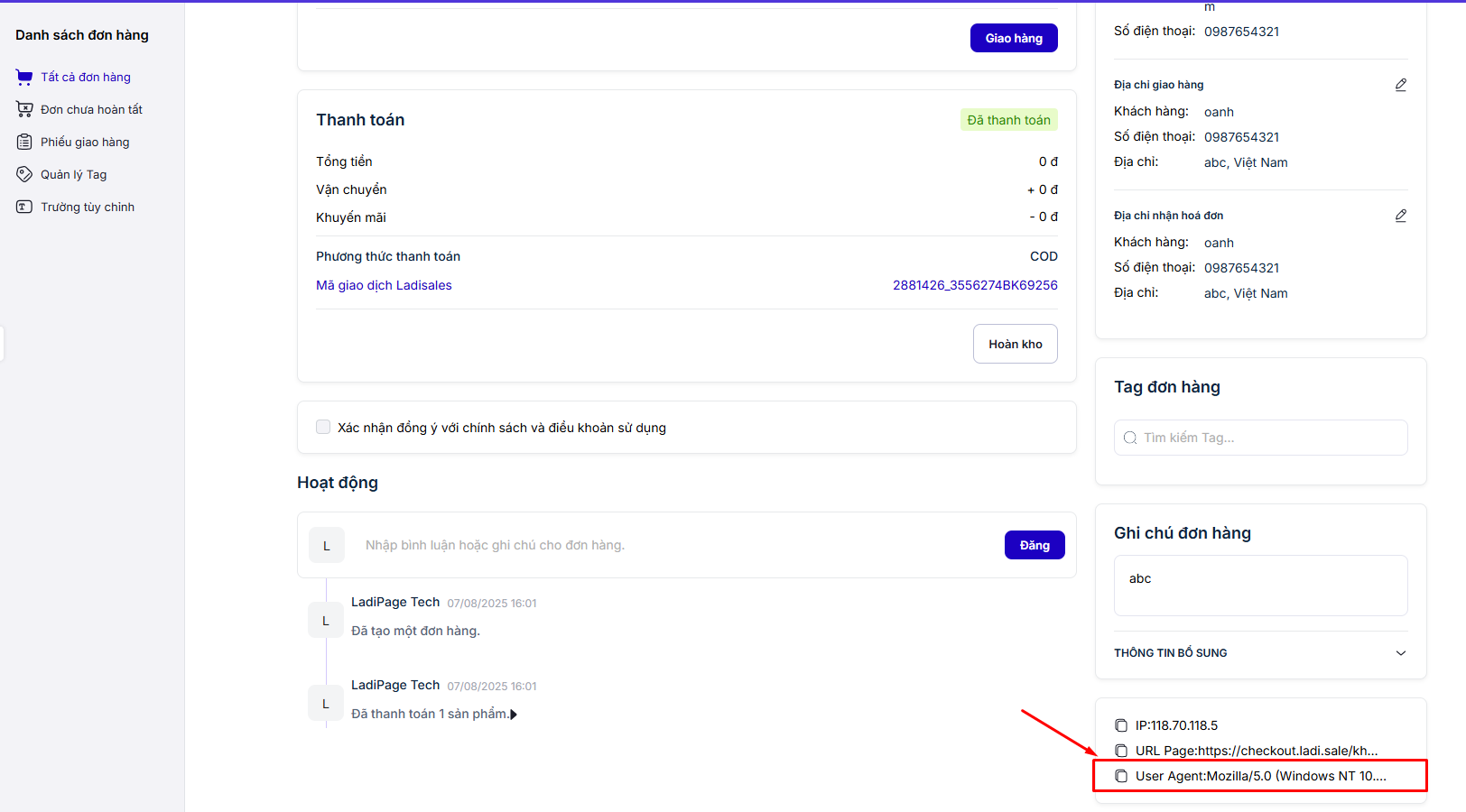Expand the THÔNG TIN BỔ SUNG section
1466x812 pixels.
tap(1400, 653)
